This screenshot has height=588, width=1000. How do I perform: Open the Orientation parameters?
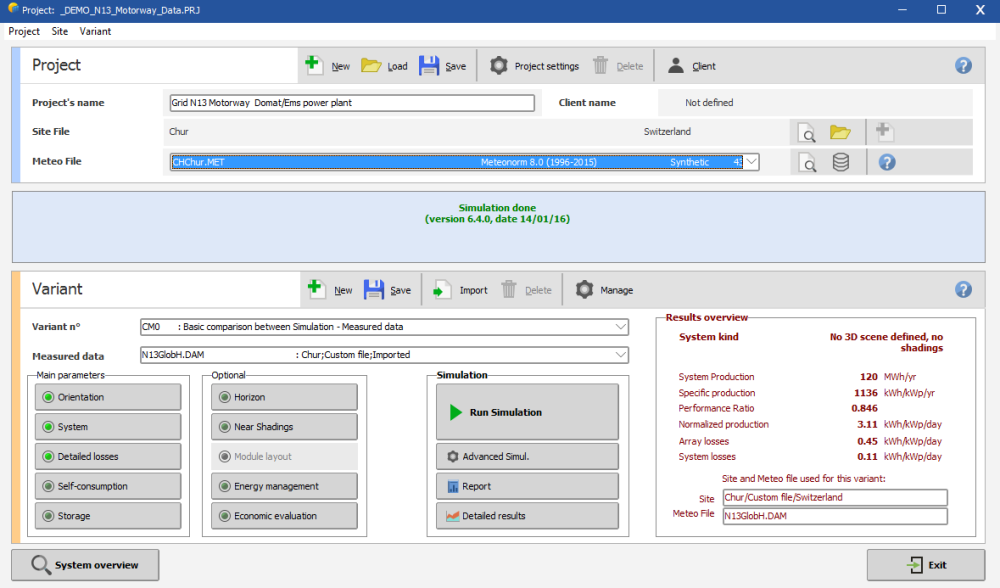pyautogui.click(x=108, y=397)
